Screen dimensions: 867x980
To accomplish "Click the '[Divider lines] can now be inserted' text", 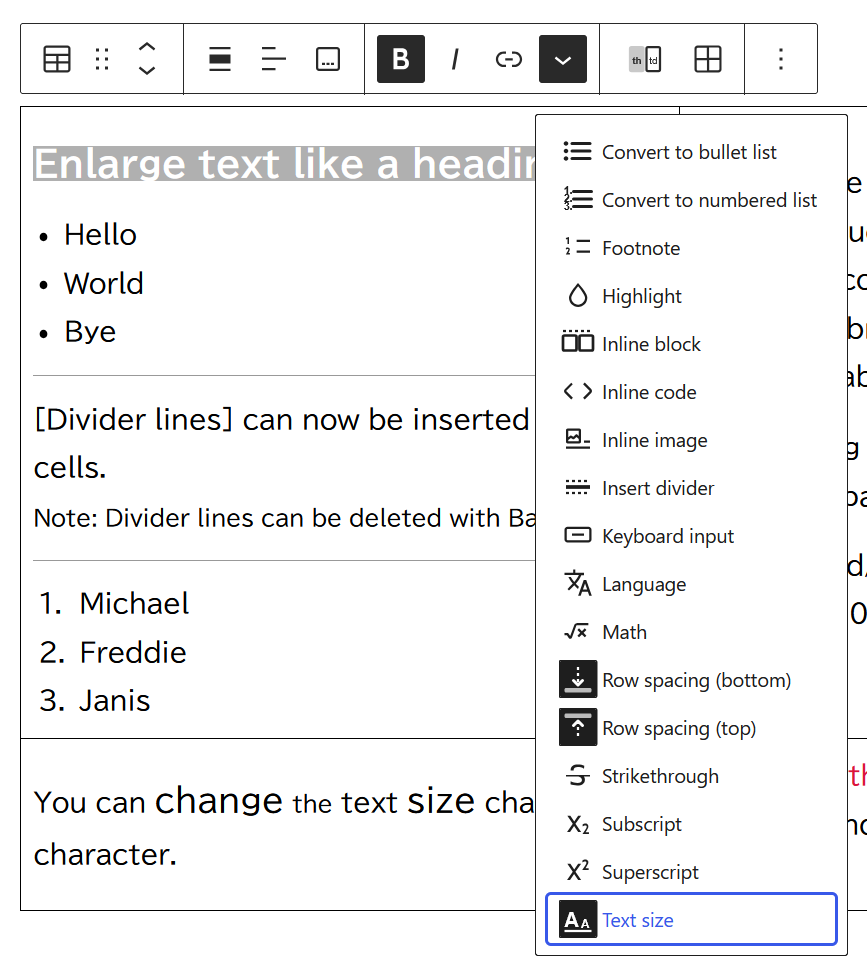I will pos(282,419).
